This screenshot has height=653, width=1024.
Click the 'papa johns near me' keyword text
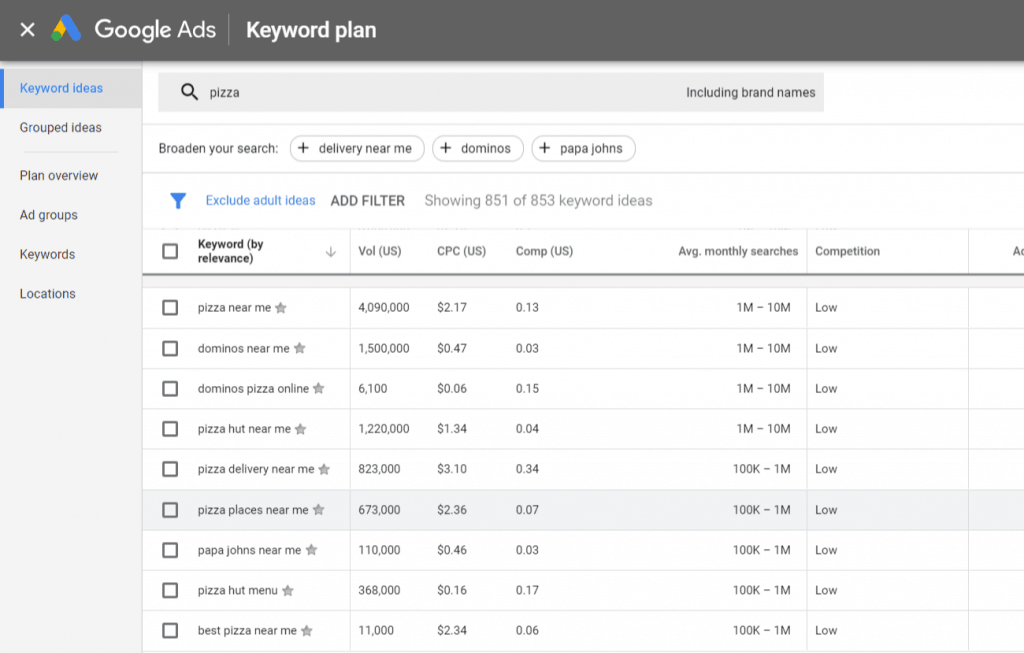point(249,550)
